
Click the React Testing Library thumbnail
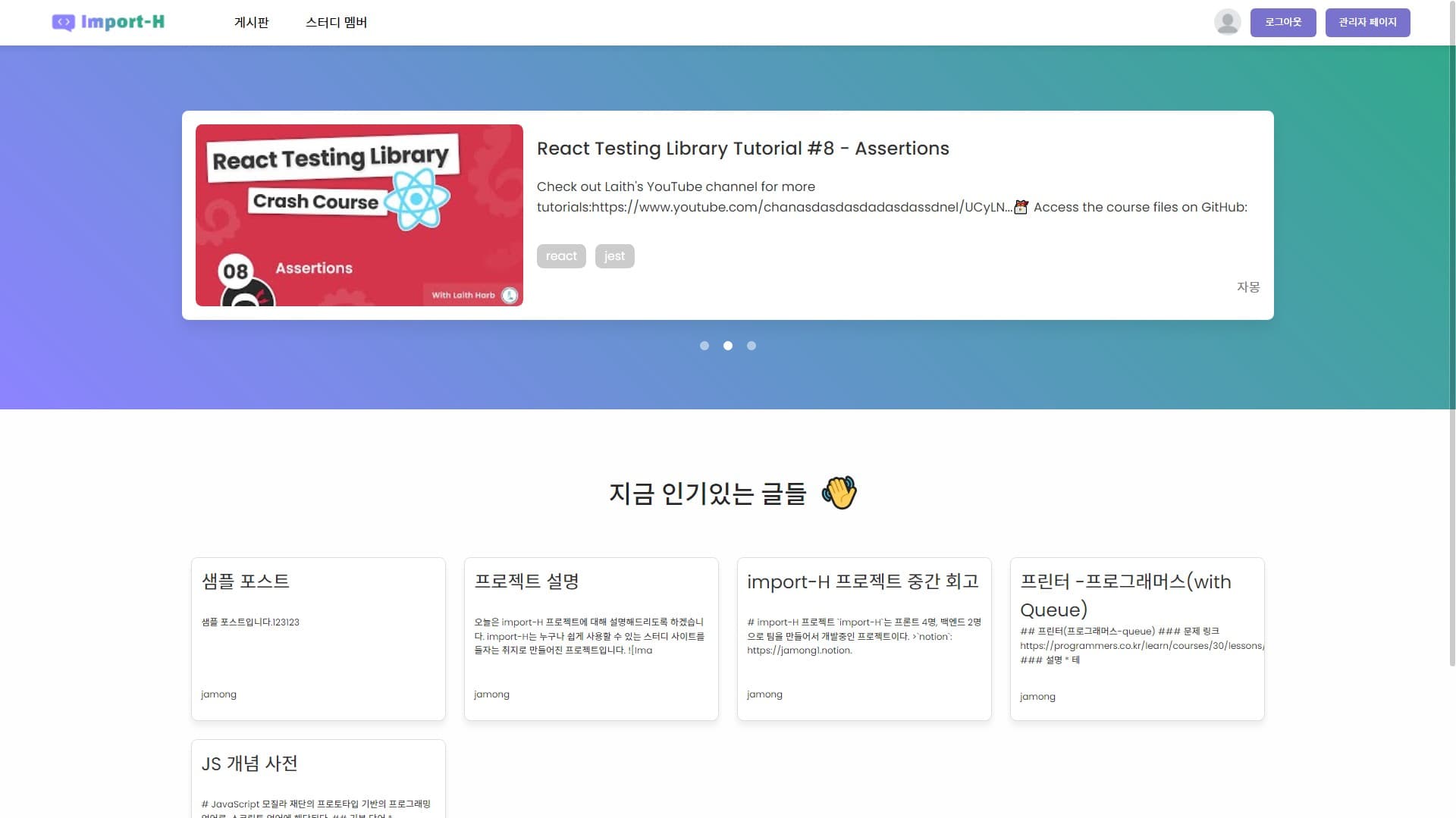[359, 215]
